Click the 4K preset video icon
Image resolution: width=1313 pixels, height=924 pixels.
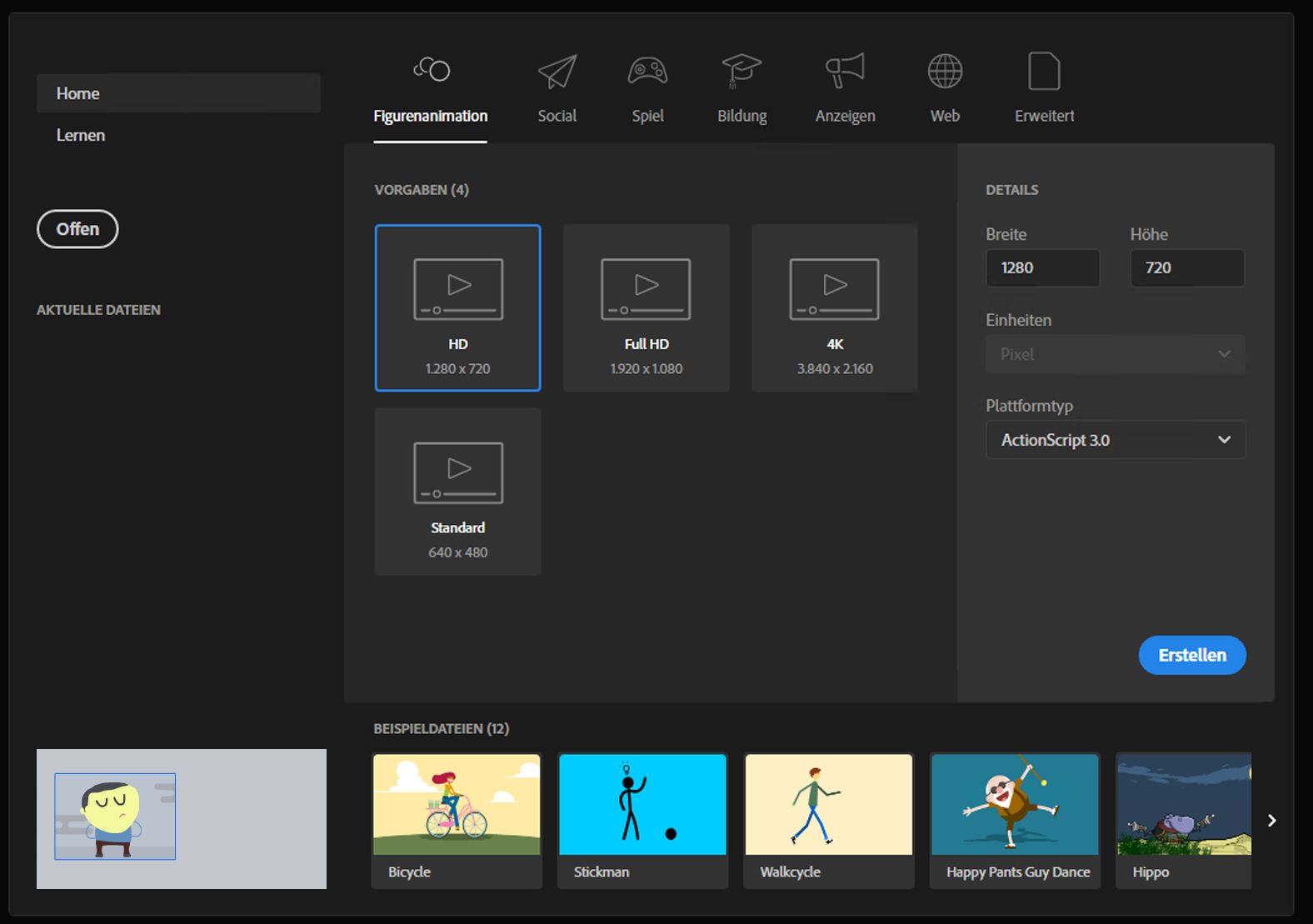[x=834, y=289]
